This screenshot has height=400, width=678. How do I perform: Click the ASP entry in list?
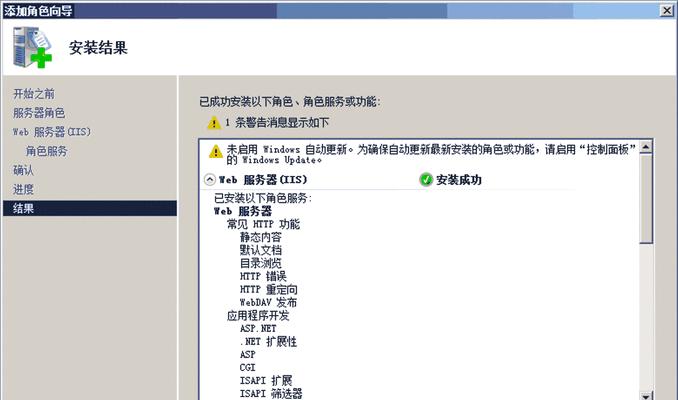(x=248, y=355)
